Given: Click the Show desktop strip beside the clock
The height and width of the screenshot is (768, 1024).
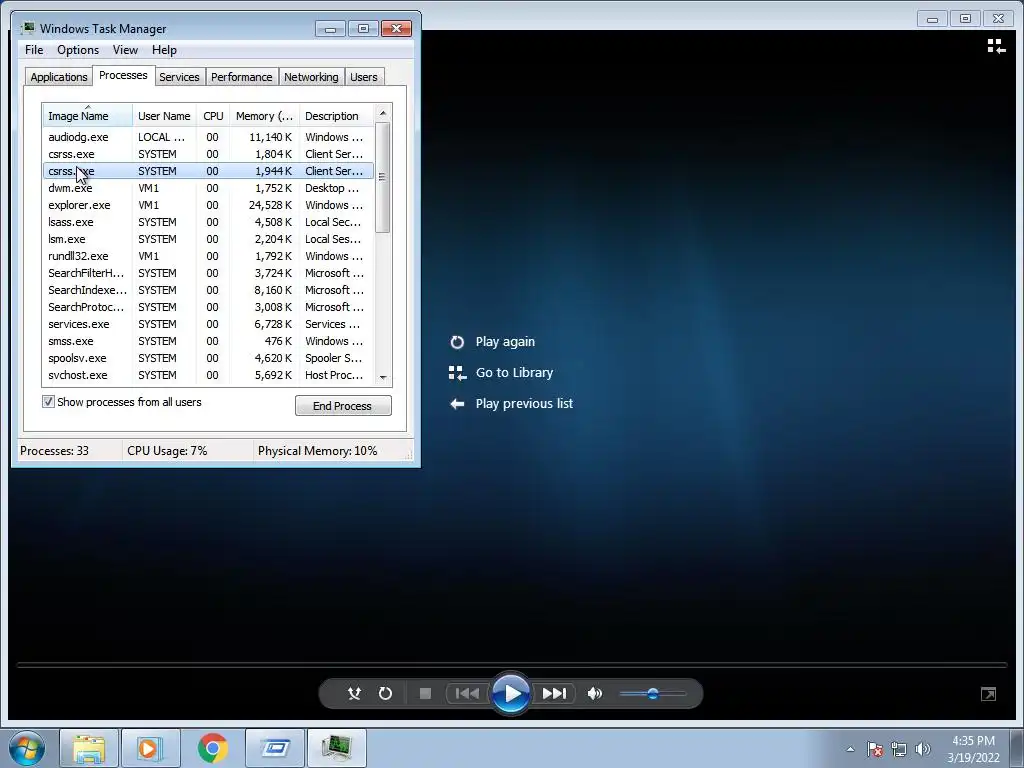Looking at the screenshot, I should coord(1017,748).
